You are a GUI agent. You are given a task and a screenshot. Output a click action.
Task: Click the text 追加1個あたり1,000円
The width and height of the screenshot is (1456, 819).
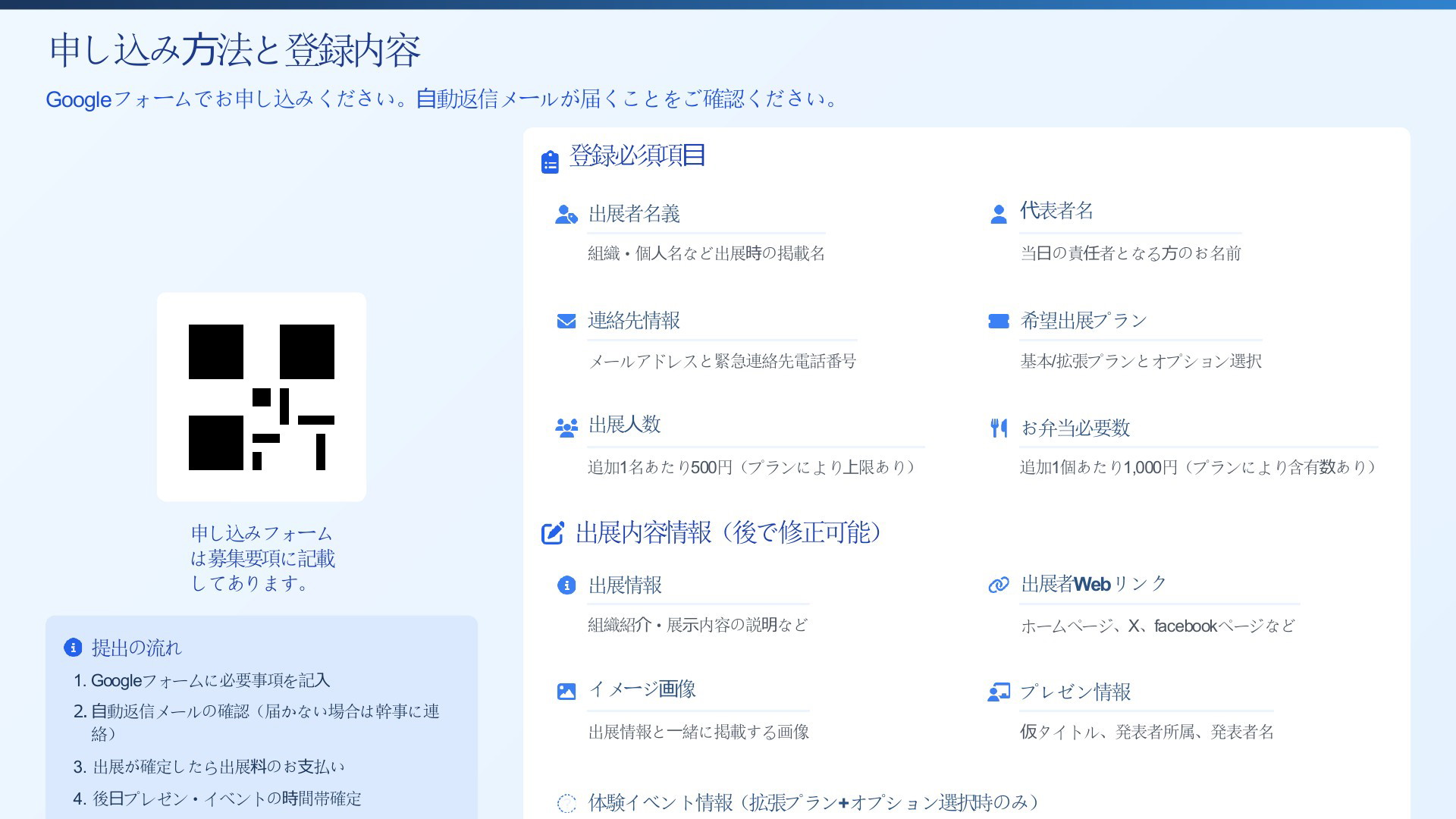click(x=1099, y=467)
